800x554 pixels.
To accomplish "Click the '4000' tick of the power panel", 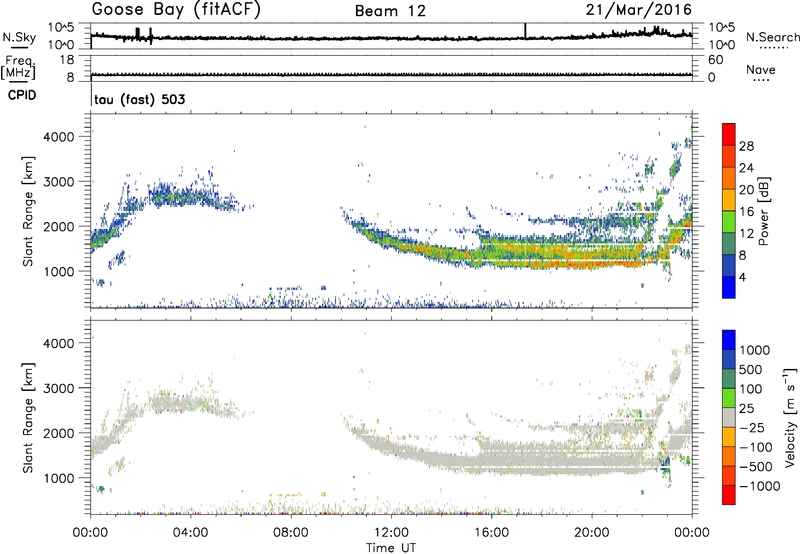I will (x=58, y=137).
